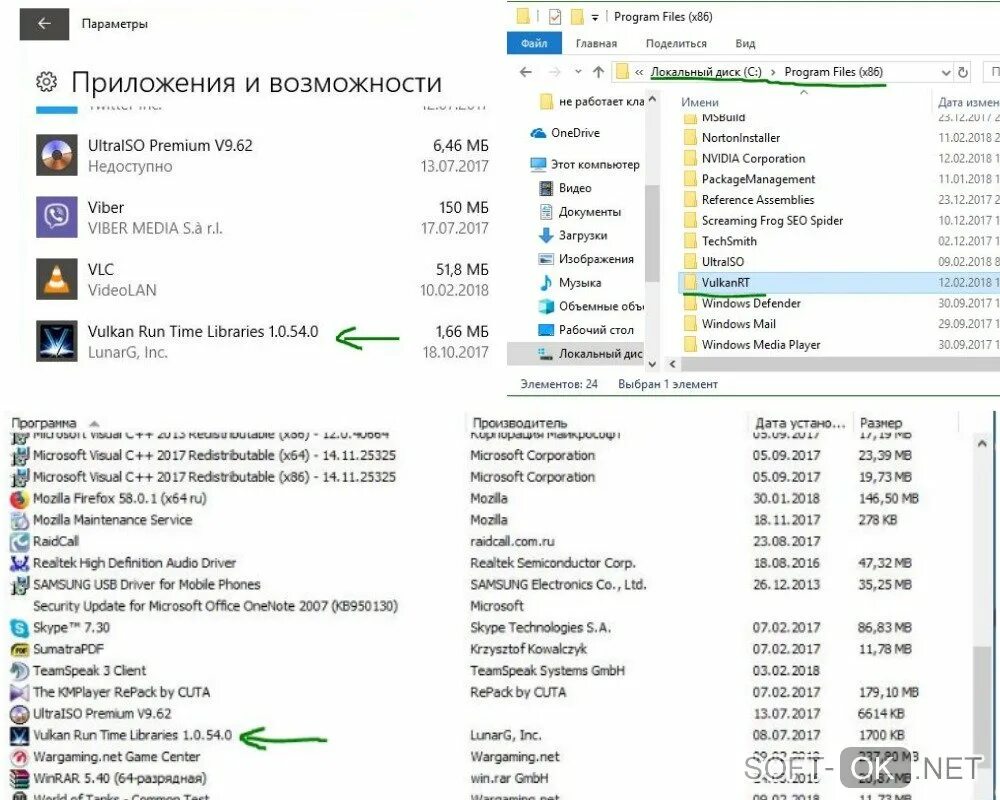Open Видео folder in navigation pane
This screenshot has width=1000, height=800.
[565, 188]
